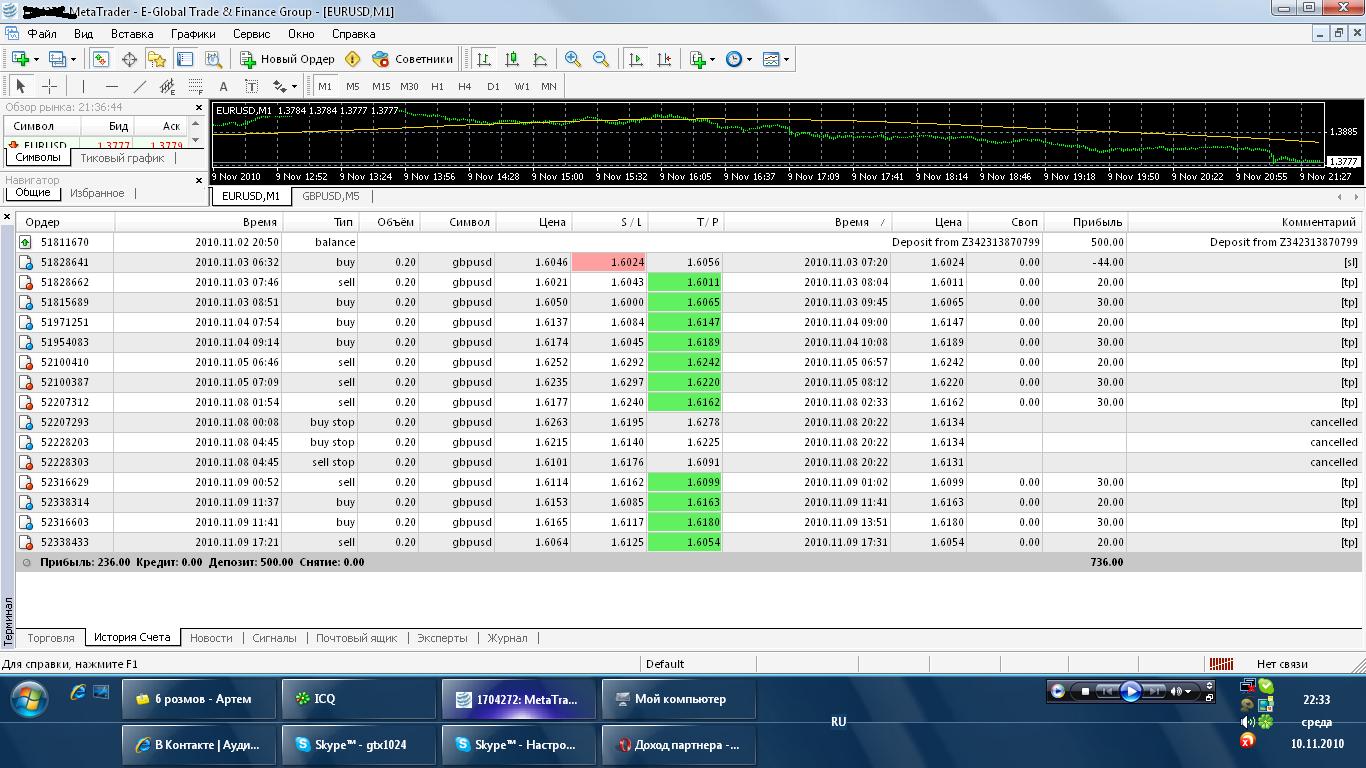The height and width of the screenshot is (768, 1366).
Task: Open the GBPUSD,M5 chart tab
Action: click(x=330, y=196)
